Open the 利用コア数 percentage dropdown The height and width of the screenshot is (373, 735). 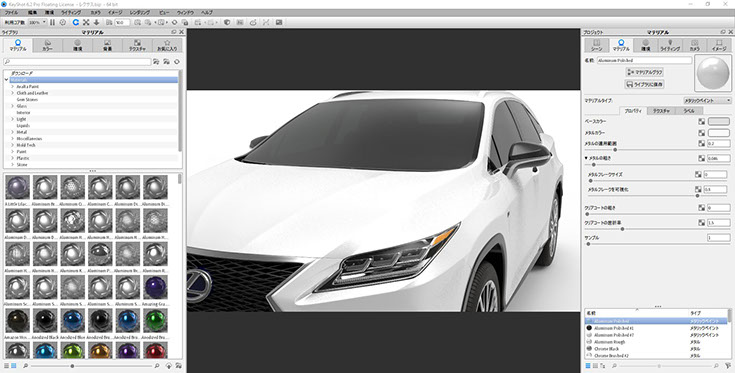tap(37, 22)
